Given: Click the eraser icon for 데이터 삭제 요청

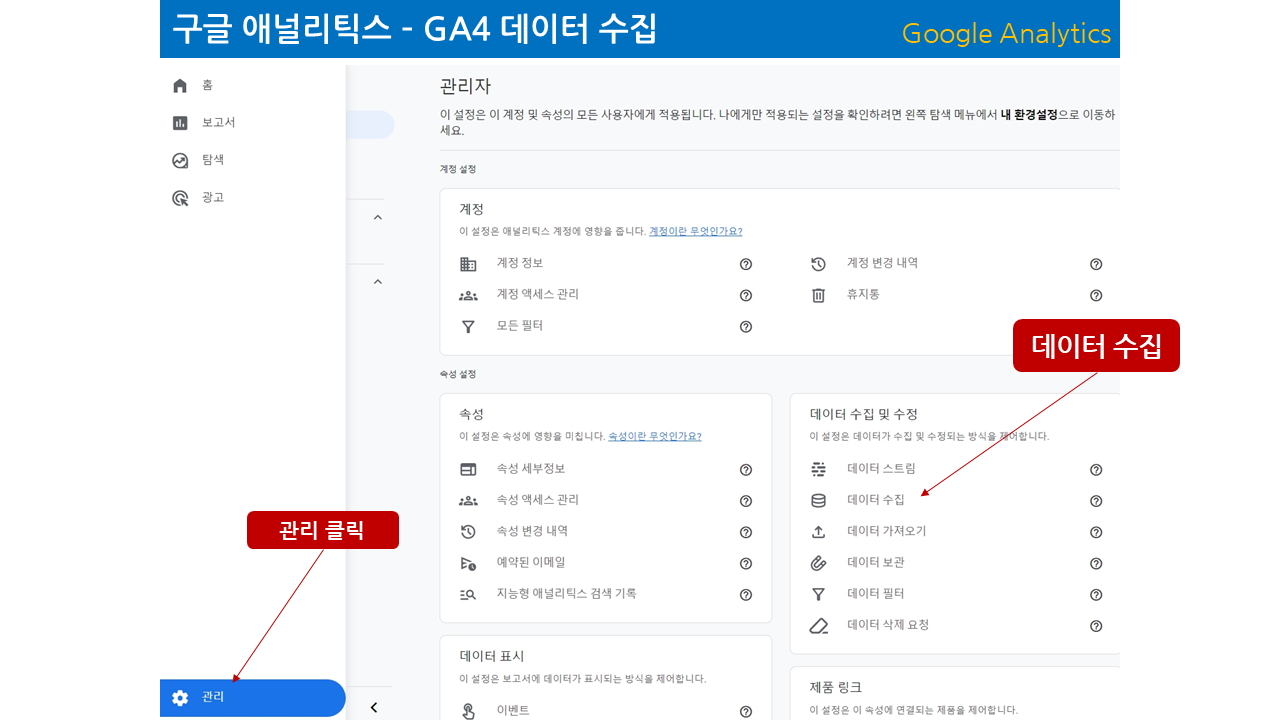Looking at the screenshot, I should pos(818,626).
